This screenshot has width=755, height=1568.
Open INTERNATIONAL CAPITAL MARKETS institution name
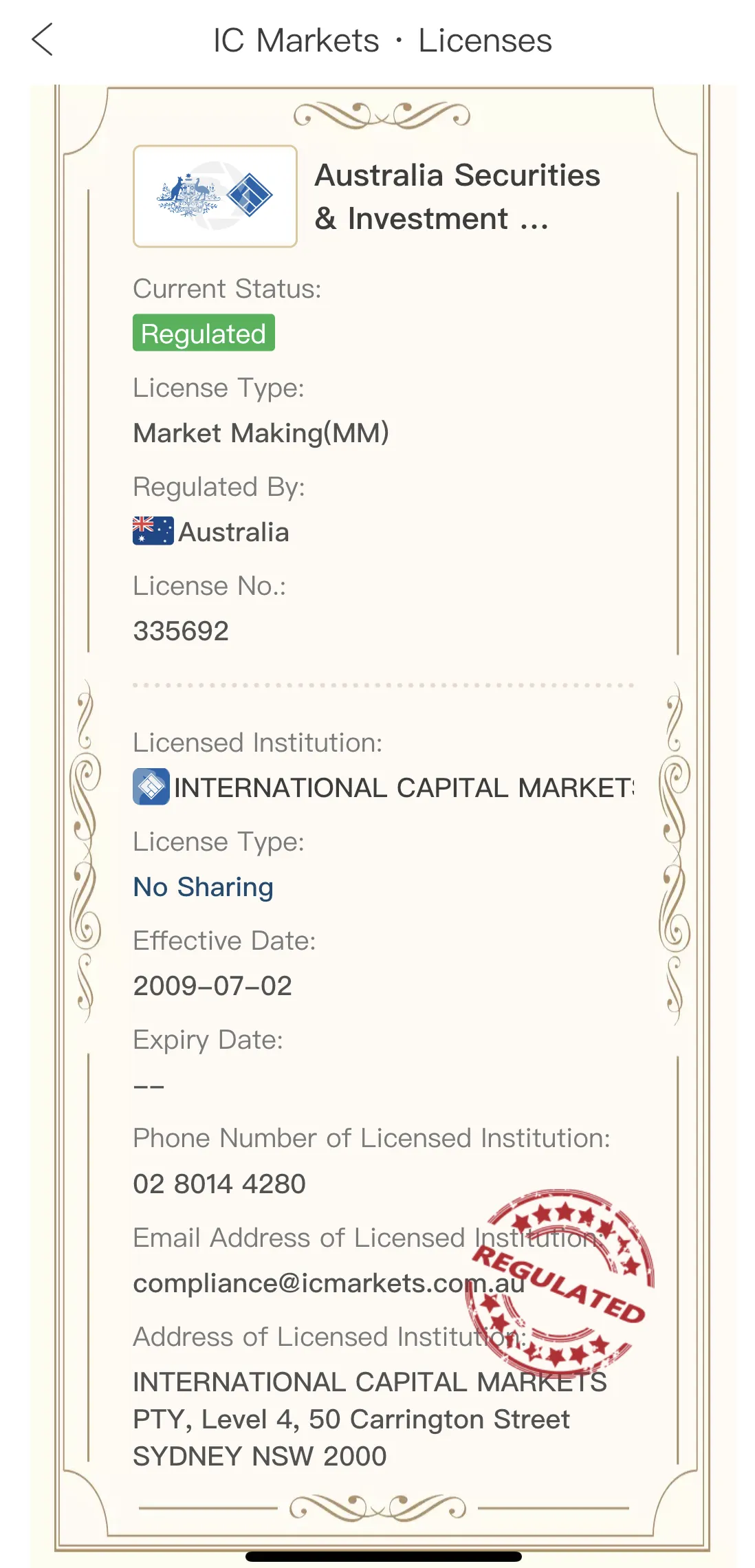(x=404, y=788)
